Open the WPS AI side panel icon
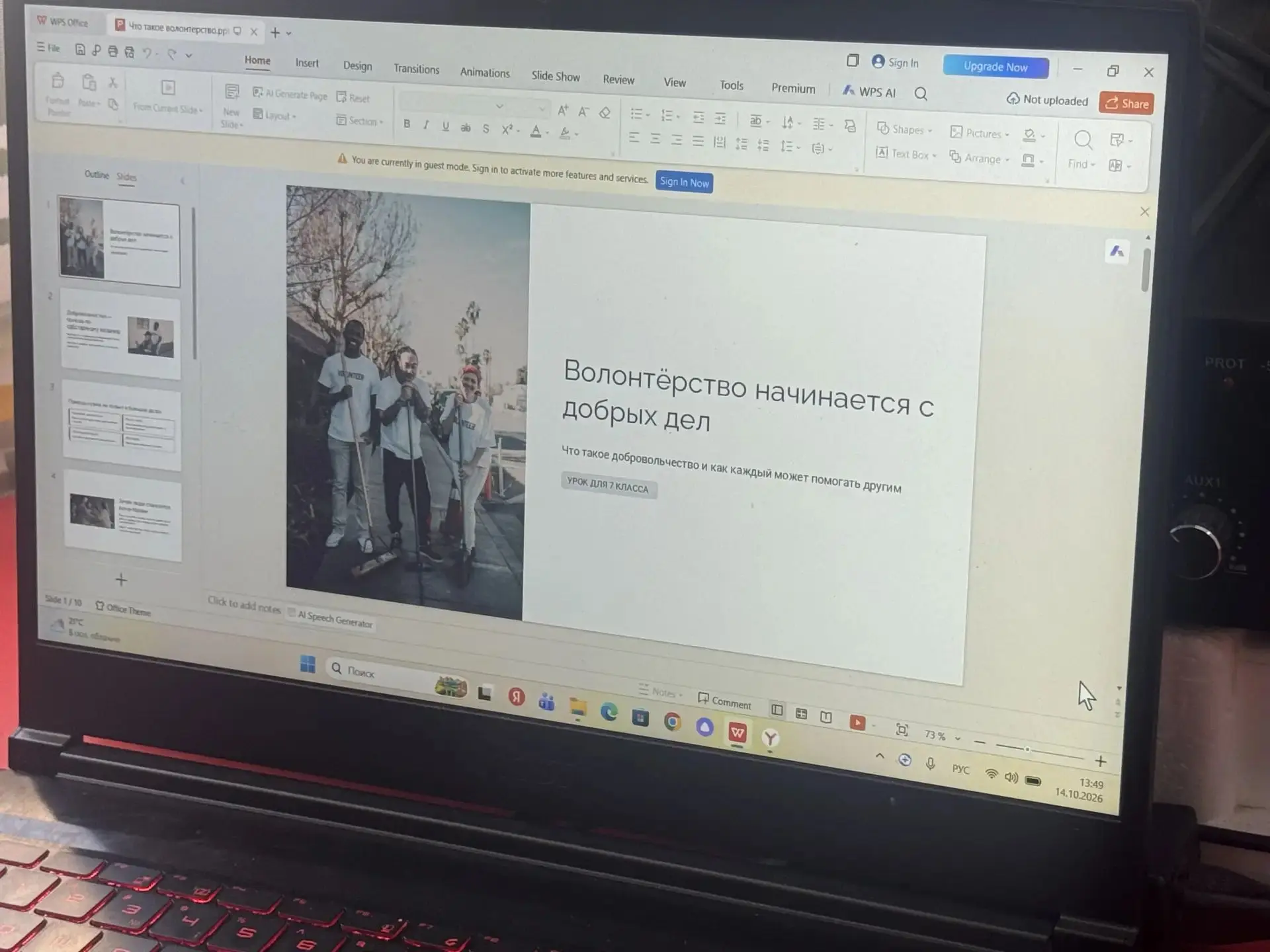The height and width of the screenshot is (952, 1270). (1117, 251)
